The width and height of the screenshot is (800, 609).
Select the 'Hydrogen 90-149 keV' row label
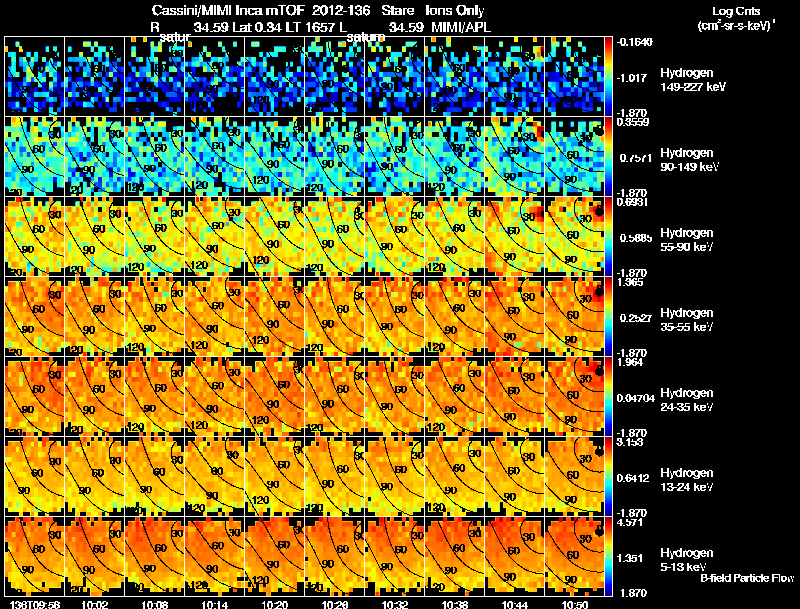689,160
